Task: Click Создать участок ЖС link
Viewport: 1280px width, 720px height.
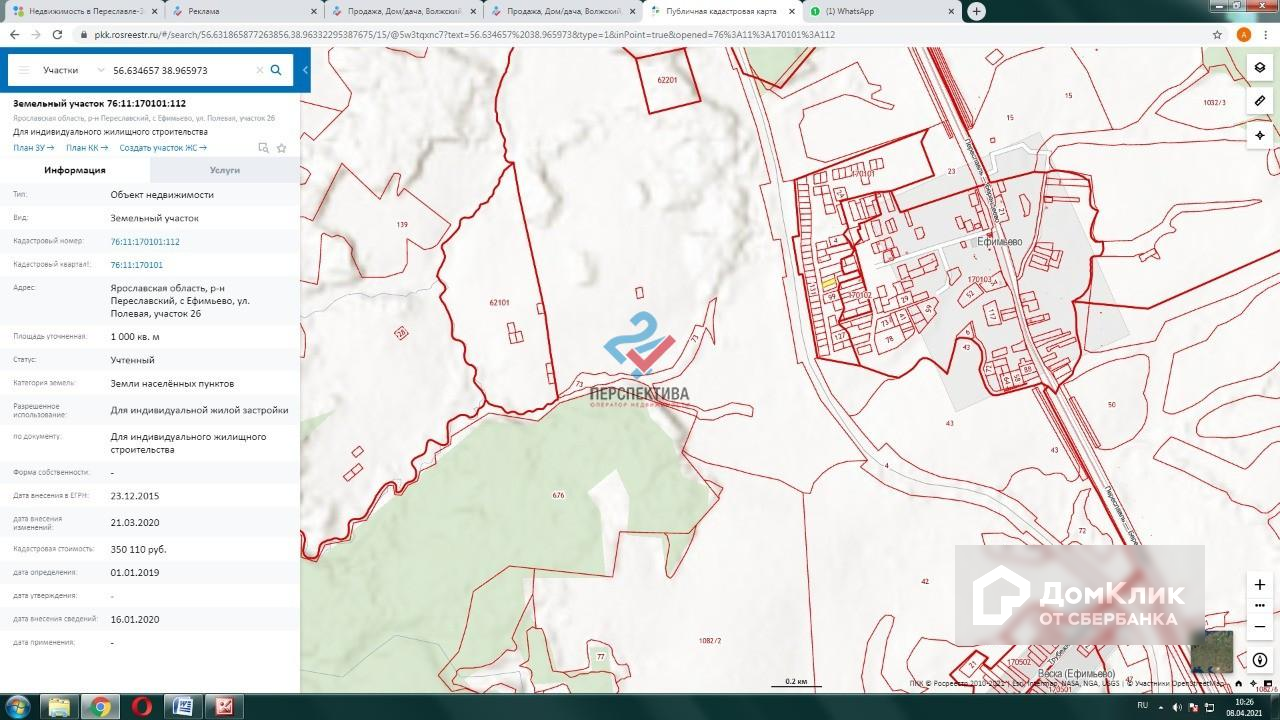Action: pos(163,148)
